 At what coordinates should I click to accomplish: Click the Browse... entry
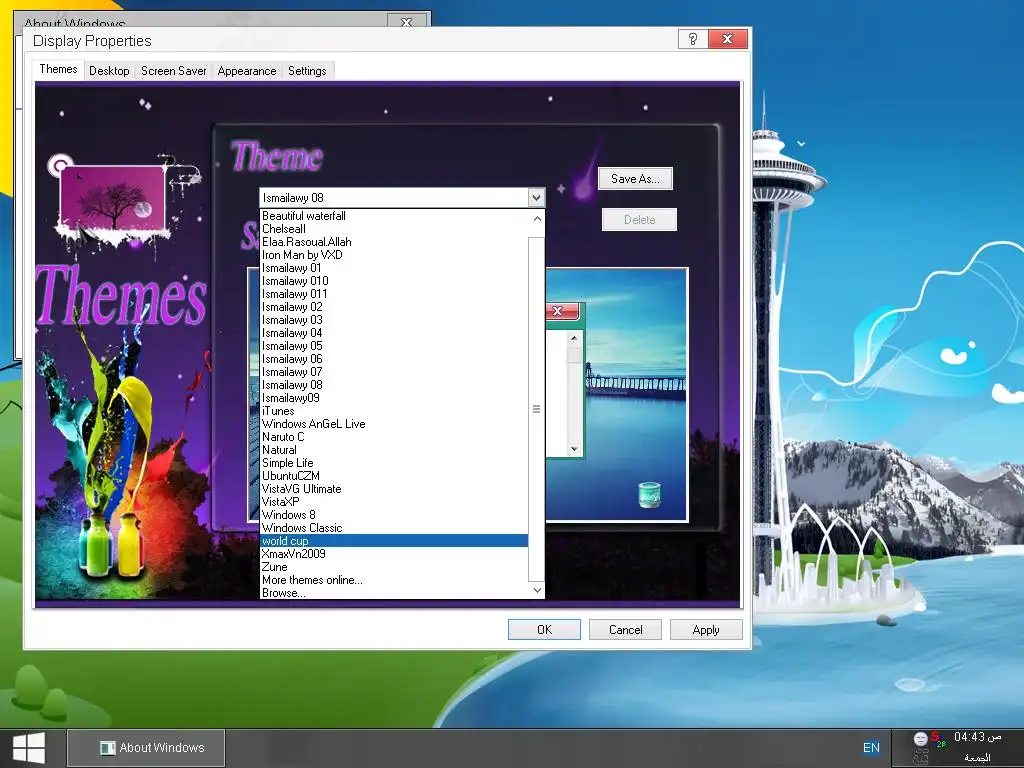tap(394, 593)
